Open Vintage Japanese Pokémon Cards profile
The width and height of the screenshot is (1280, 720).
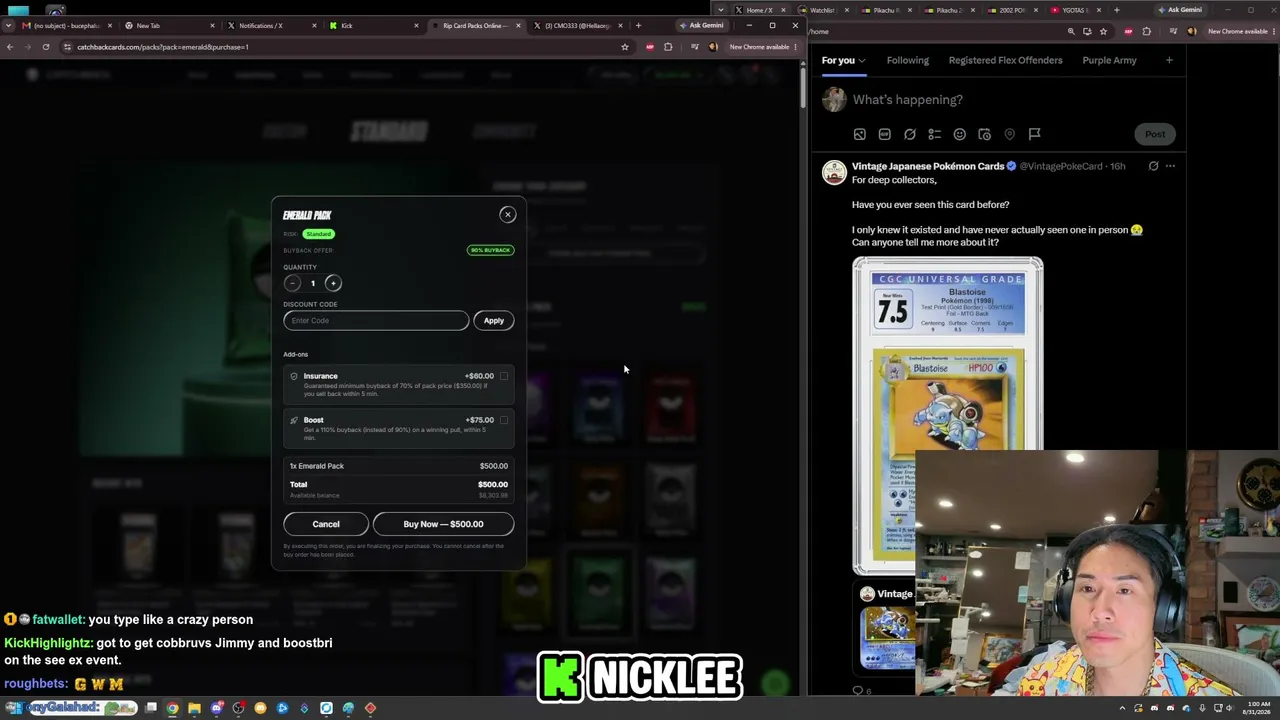pyautogui.click(x=928, y=166)
